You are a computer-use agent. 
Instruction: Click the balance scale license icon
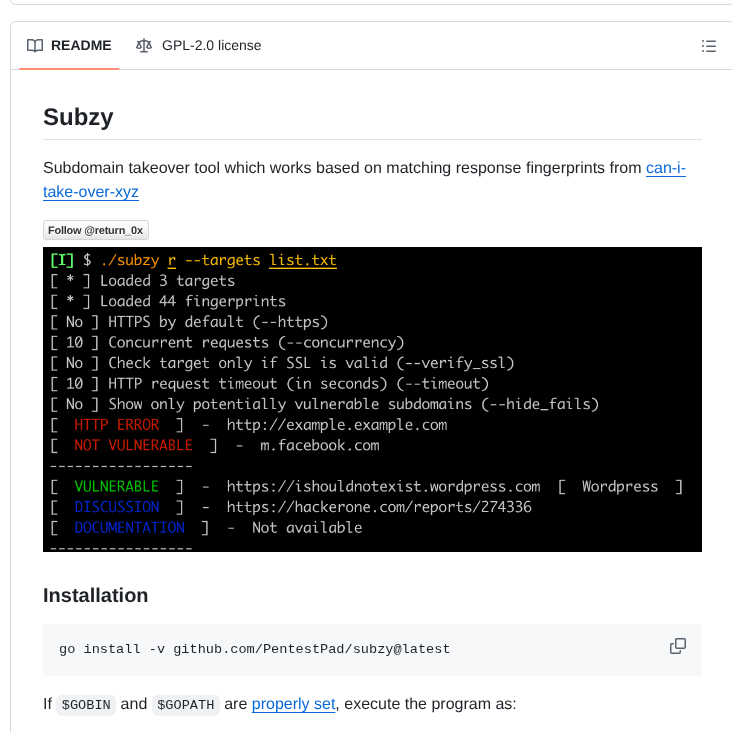(145, 45)
